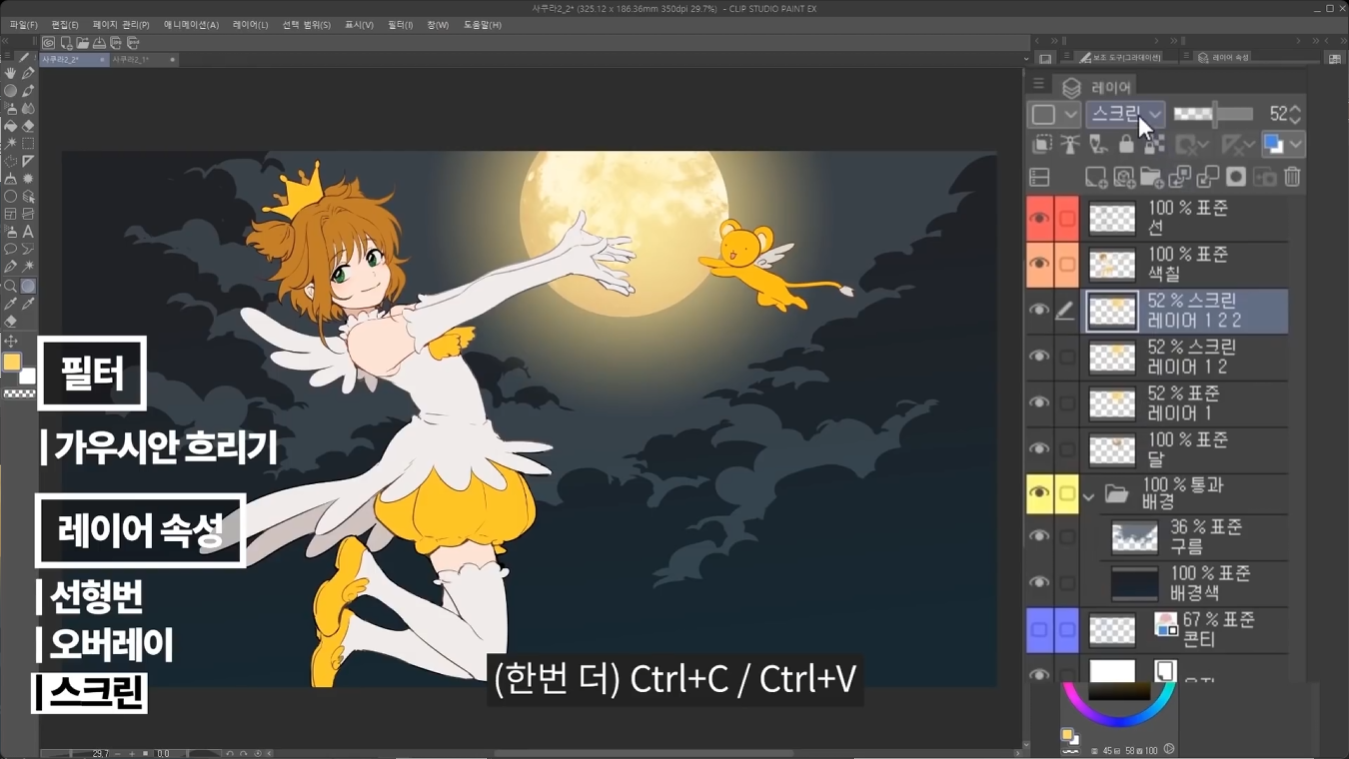Click New layer folder icon
The image size is (1349, 759).
(x=1152, y=177)
